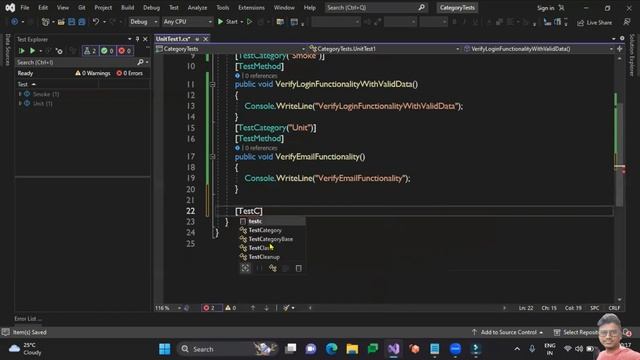The image size is (640, 360).
Task: Collapse the VerifyEmailFunctionality method outline
Action: (213, 157)
